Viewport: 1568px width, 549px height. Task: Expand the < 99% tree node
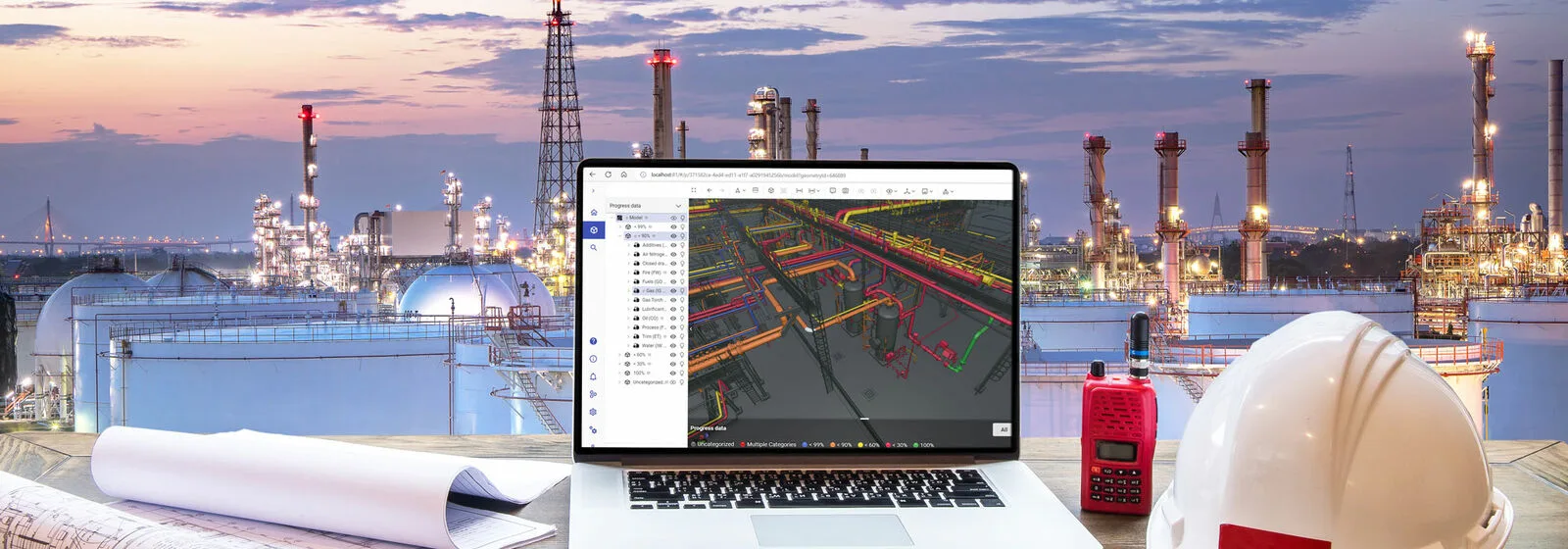point(620,226)
